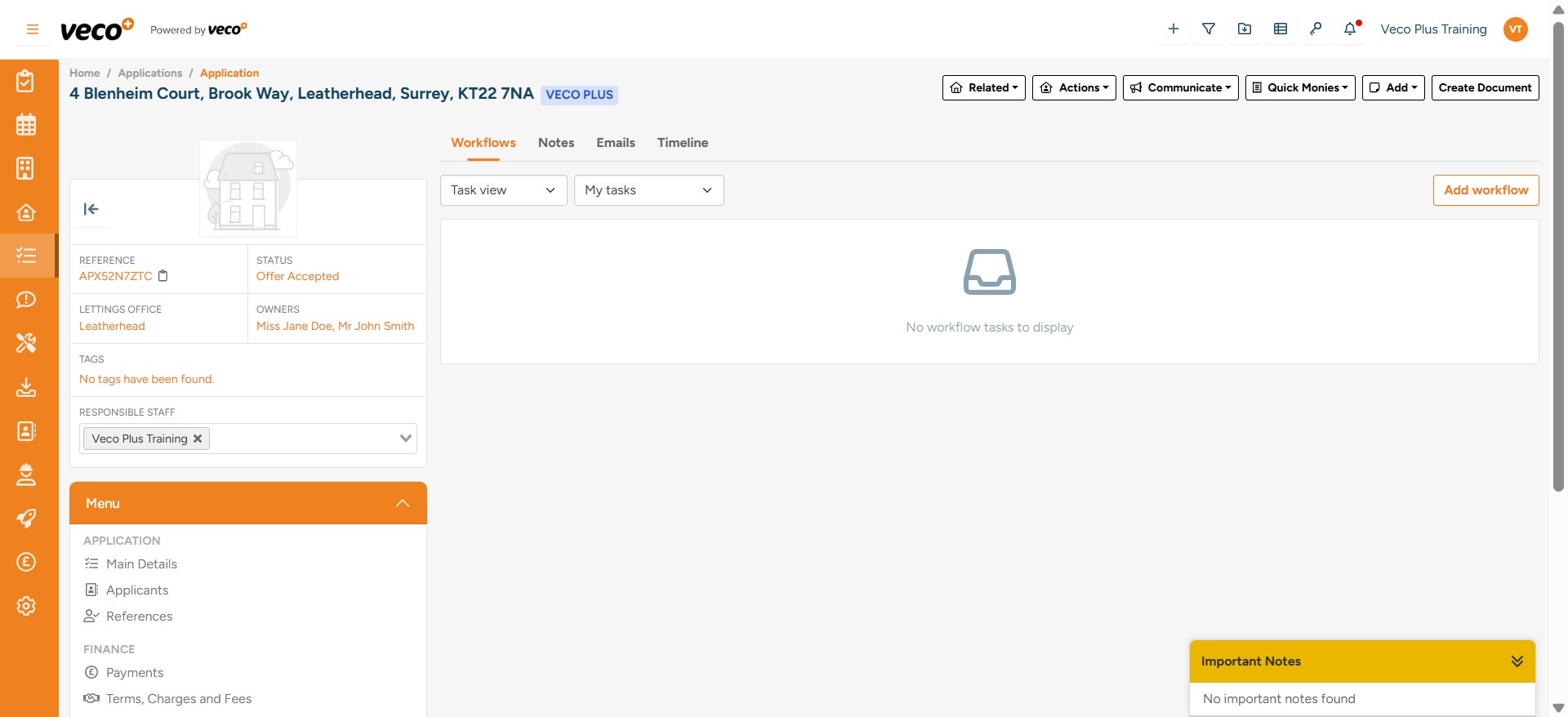Open the pound finance icon in sidebar
The height and width of the screenshot is (717, 1568).
point(26,562)
